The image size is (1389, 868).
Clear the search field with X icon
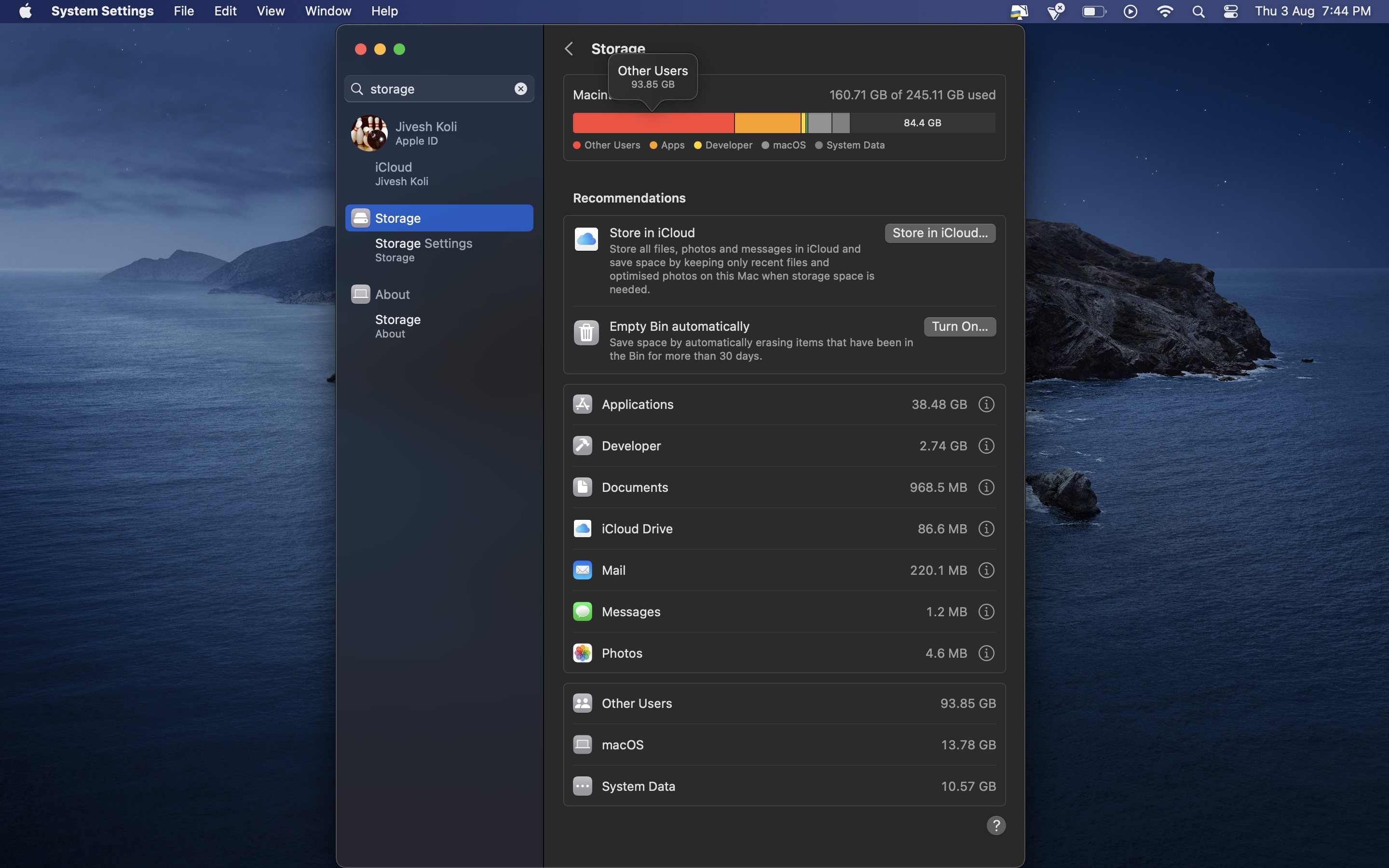click(x=520, y=89)
